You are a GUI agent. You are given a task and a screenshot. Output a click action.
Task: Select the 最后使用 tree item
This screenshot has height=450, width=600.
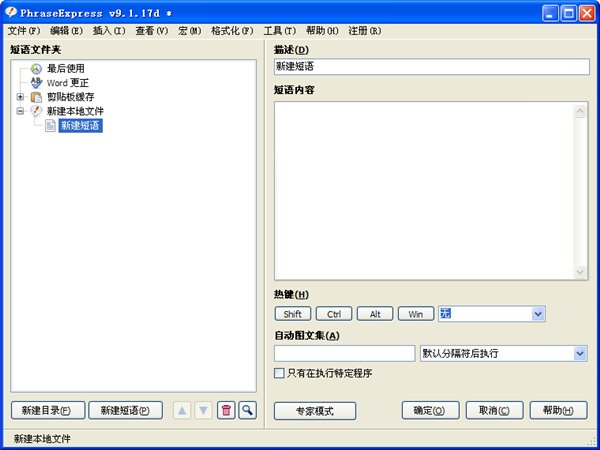click(x=66, y=69)
